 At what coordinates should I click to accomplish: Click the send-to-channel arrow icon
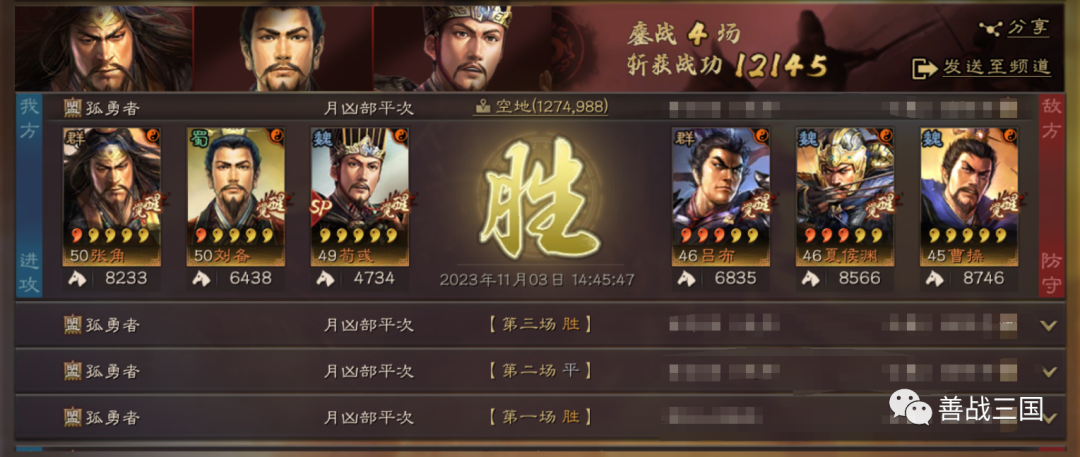[x=924, y=68]
